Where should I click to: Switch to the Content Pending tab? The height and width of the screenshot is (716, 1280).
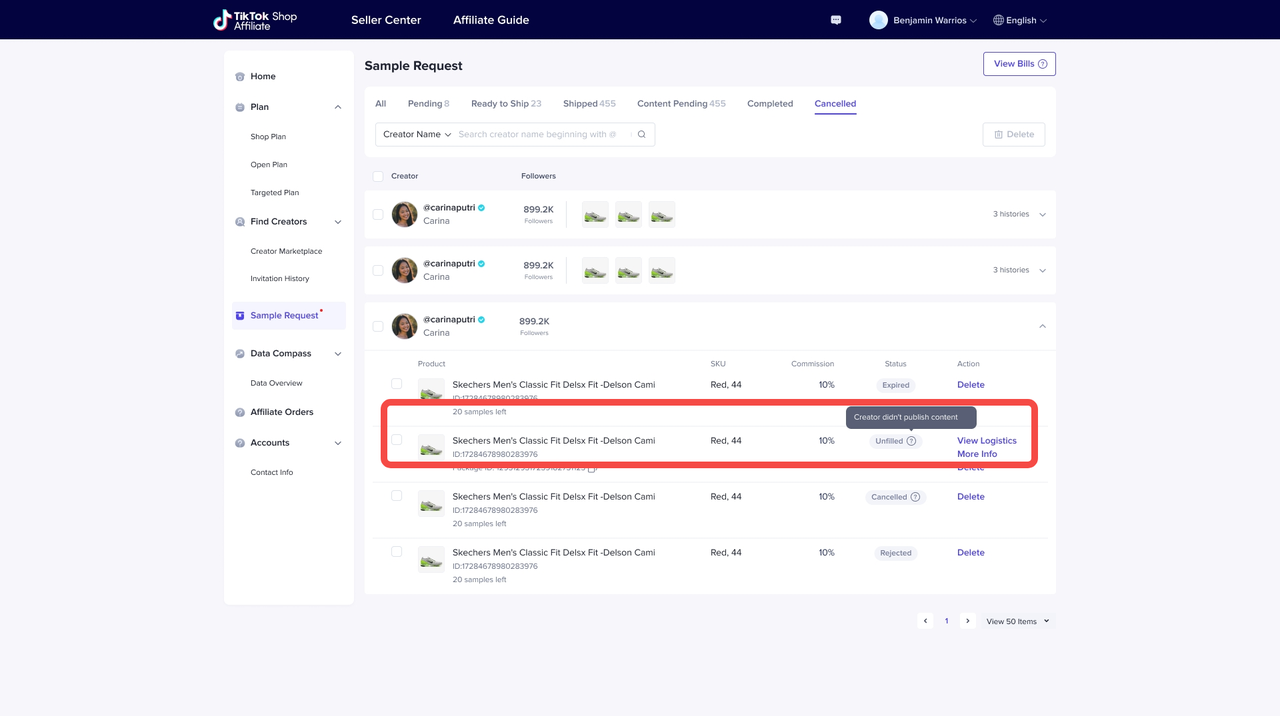[x=681, y=104]
